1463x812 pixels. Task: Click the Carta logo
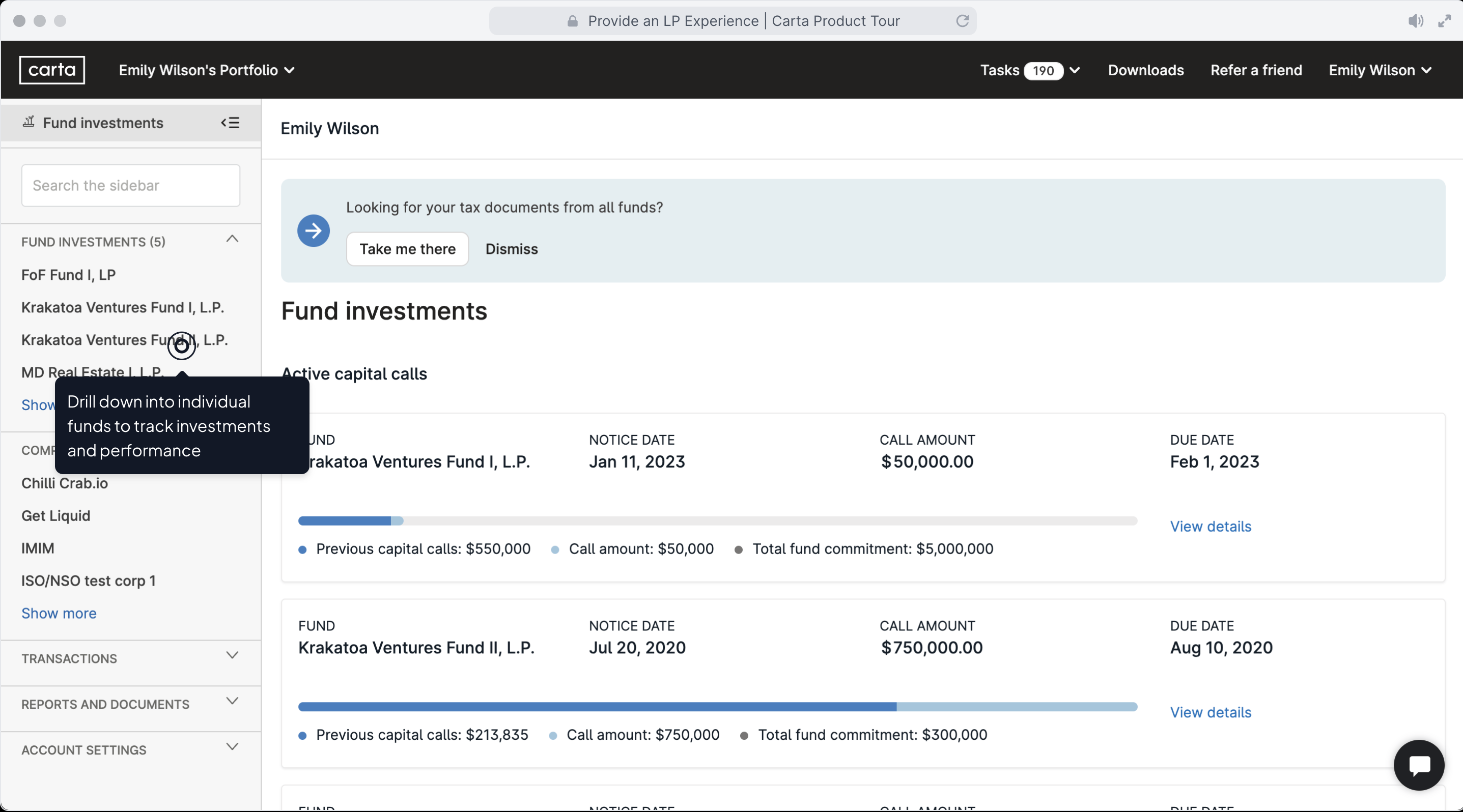click(x=52, y=70)
